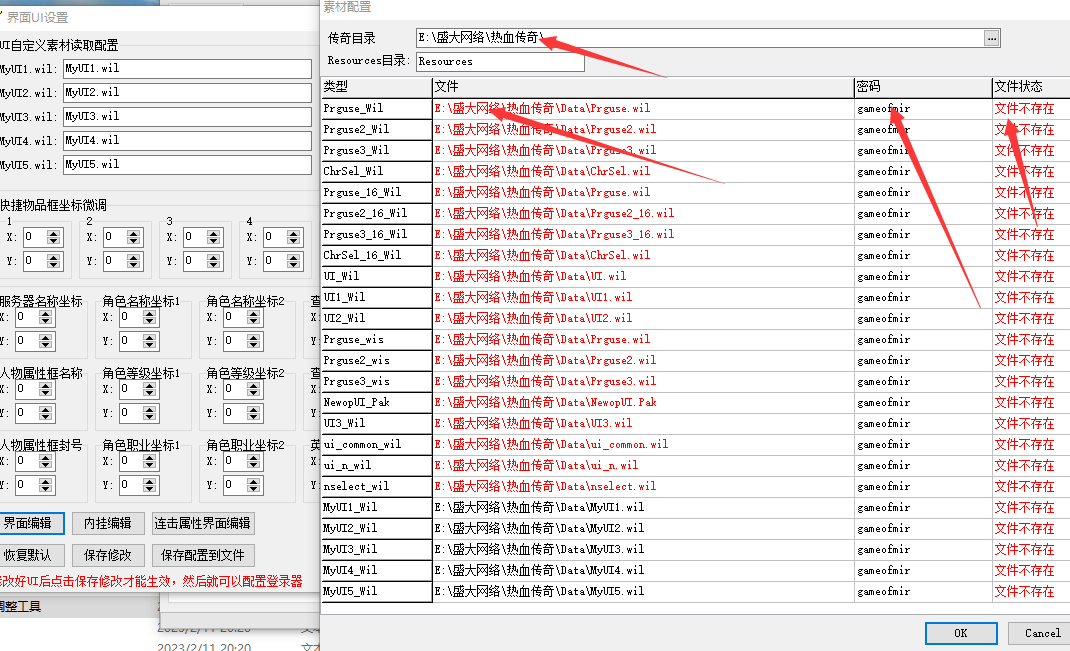Screen dimensions: 1070x651
Task: Select the NewopUI_Pak row type cell
Action: pos(376,402)
